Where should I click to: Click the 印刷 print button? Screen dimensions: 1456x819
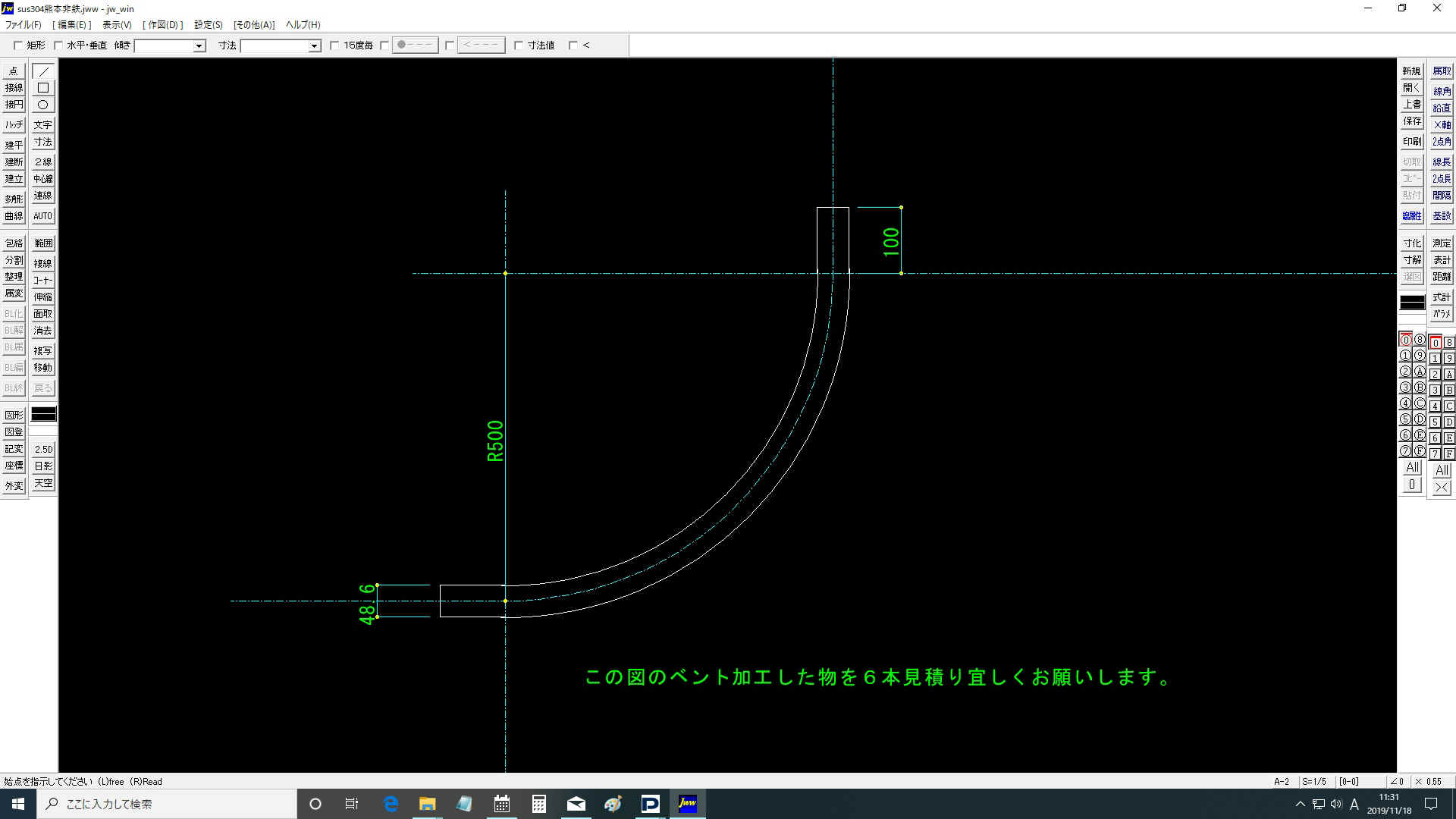pyautogui.click(x=1411, y=142)
